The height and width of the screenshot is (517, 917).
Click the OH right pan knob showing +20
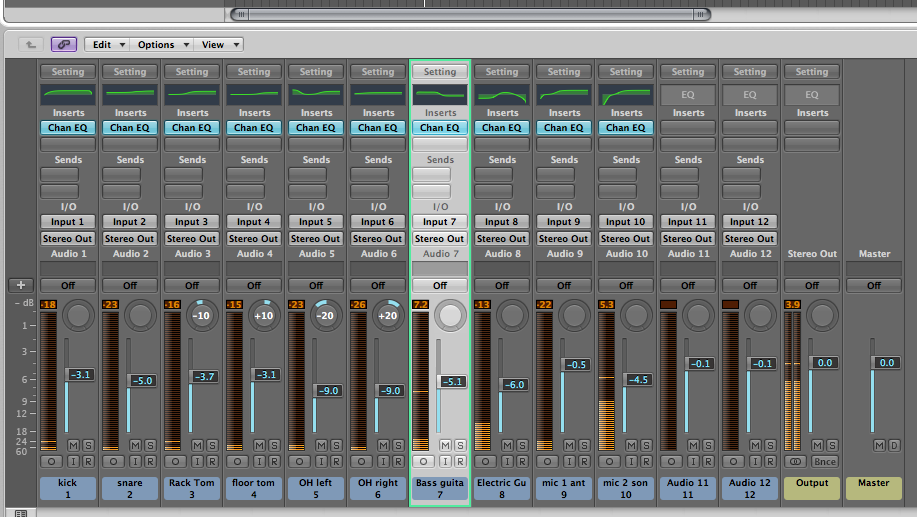388,315
